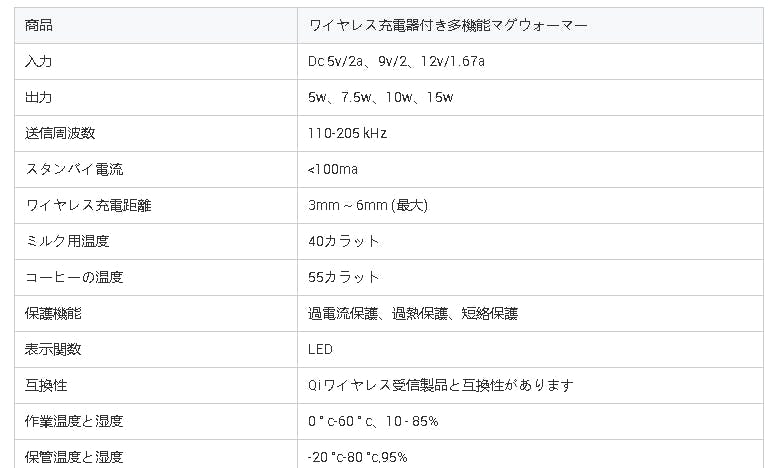Click the 出力 row label

pyautogui.click(x=39, y=97)
